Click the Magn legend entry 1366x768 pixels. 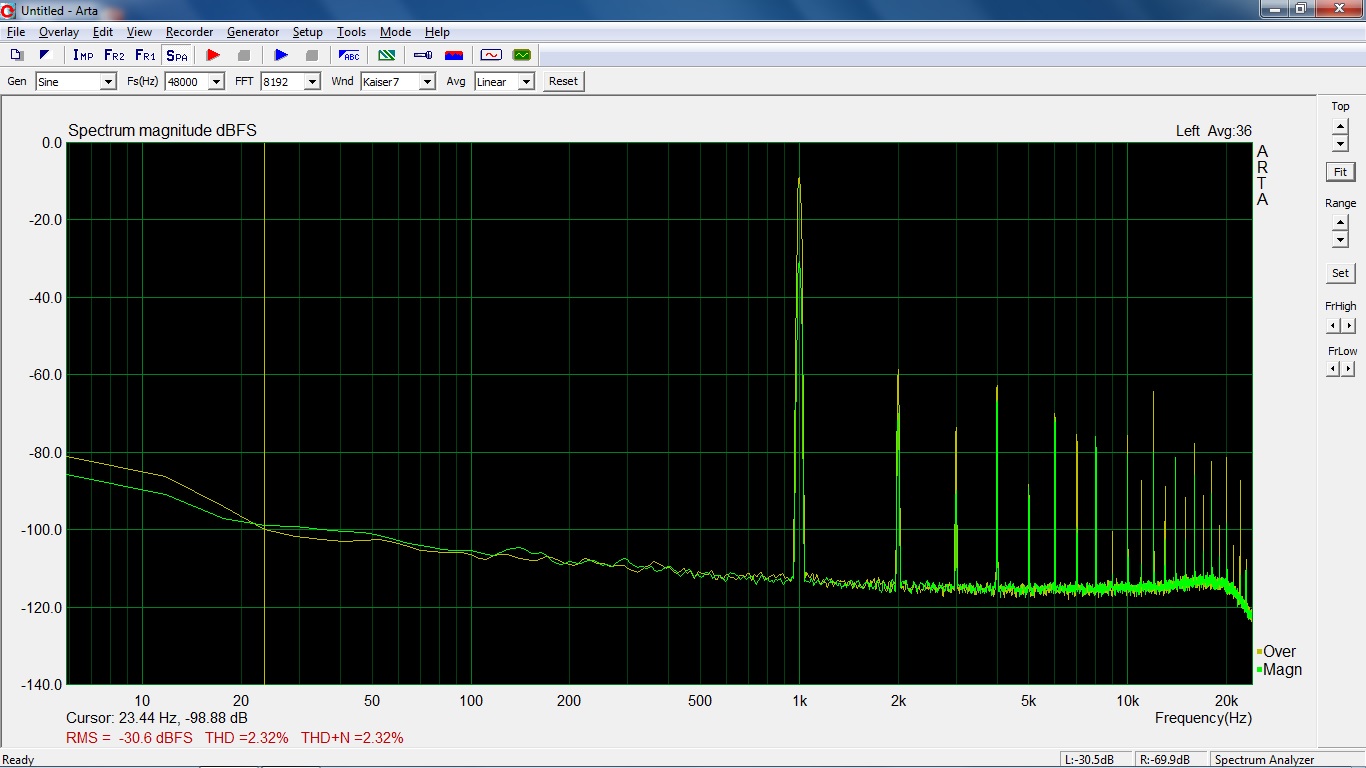coord(1279,670)
